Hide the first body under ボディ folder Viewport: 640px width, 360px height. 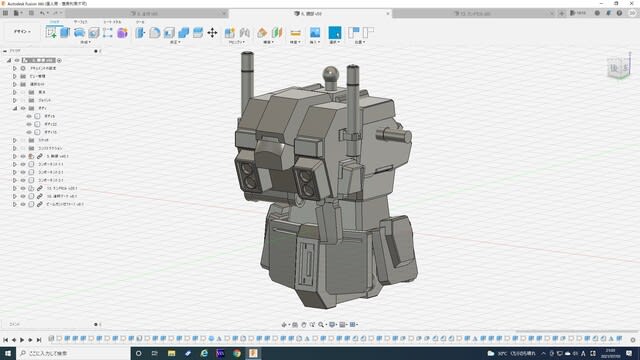point(29,116)
